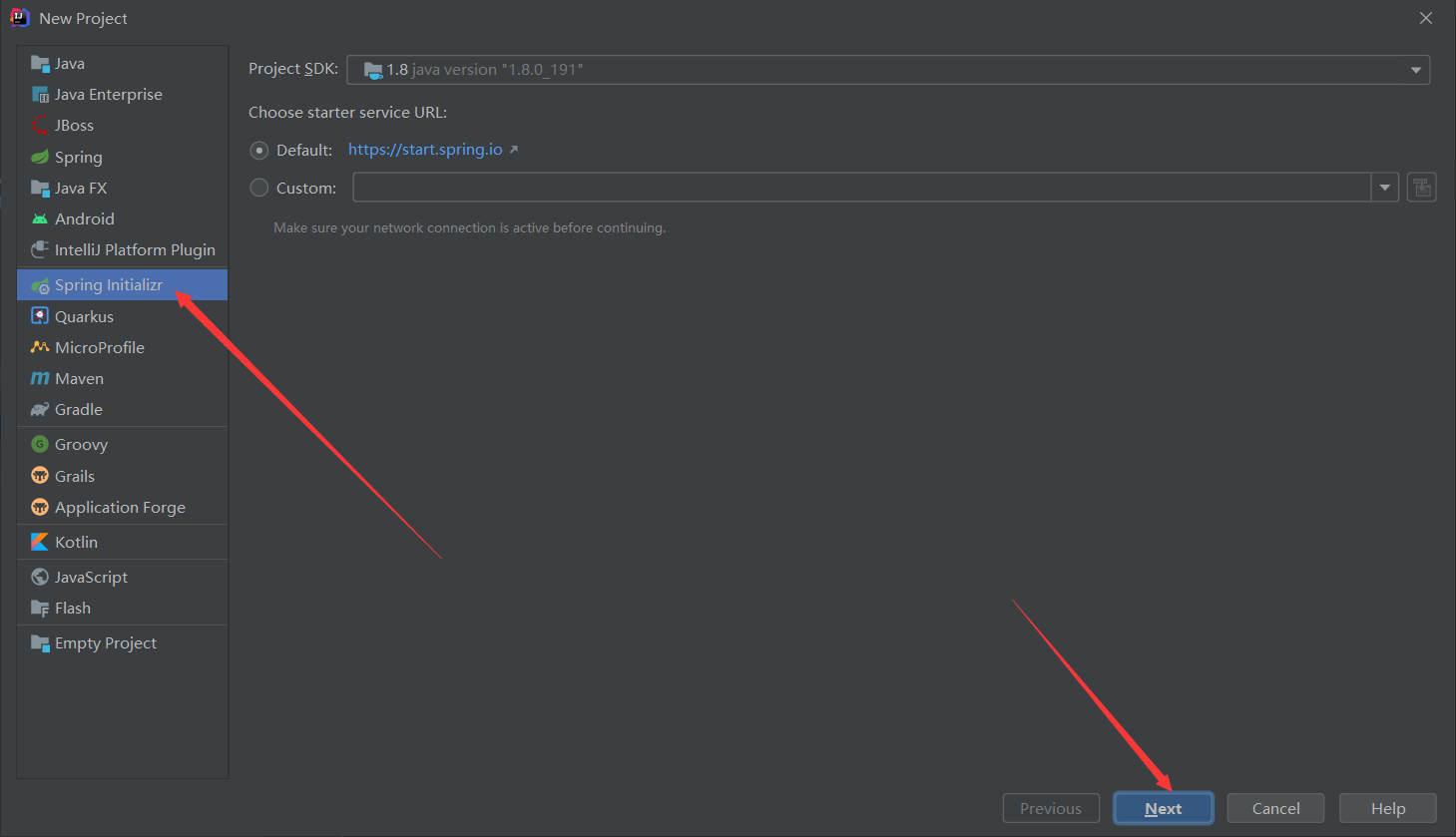
Task: Click the Spring label in list
Action: [x=79, y=158]
